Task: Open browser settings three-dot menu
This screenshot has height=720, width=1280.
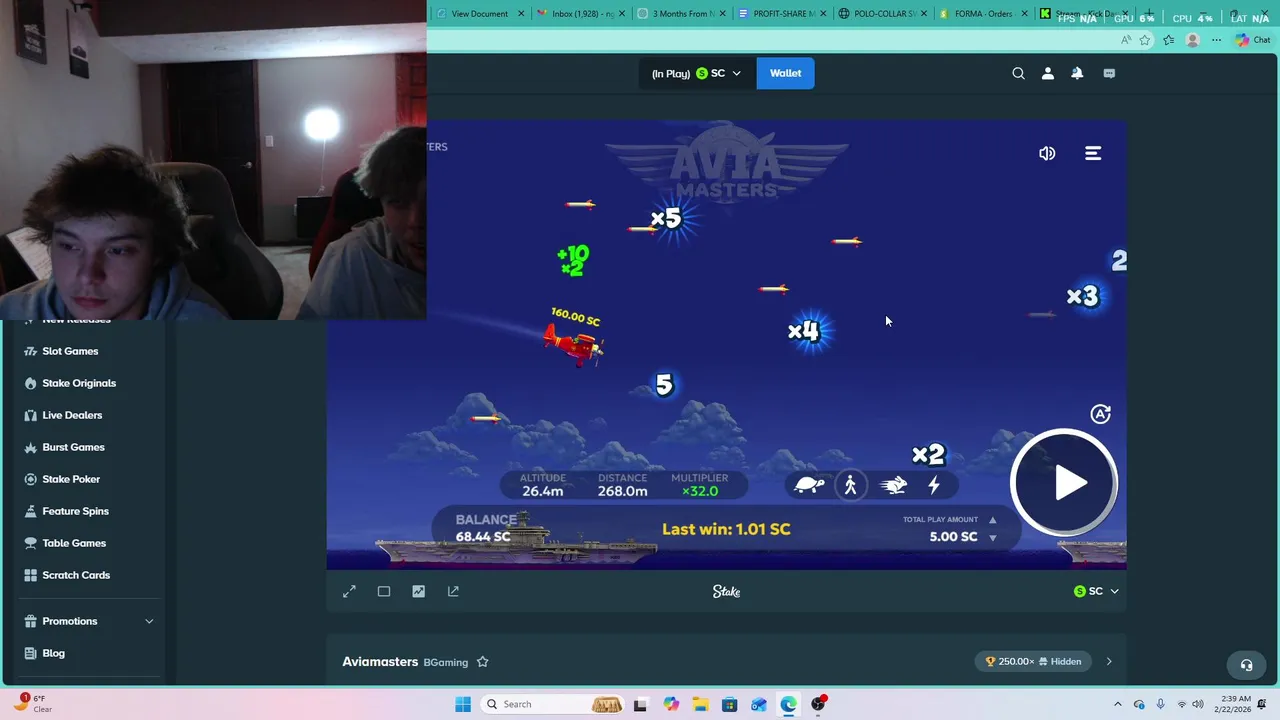Action: [x=1216, y=40]
